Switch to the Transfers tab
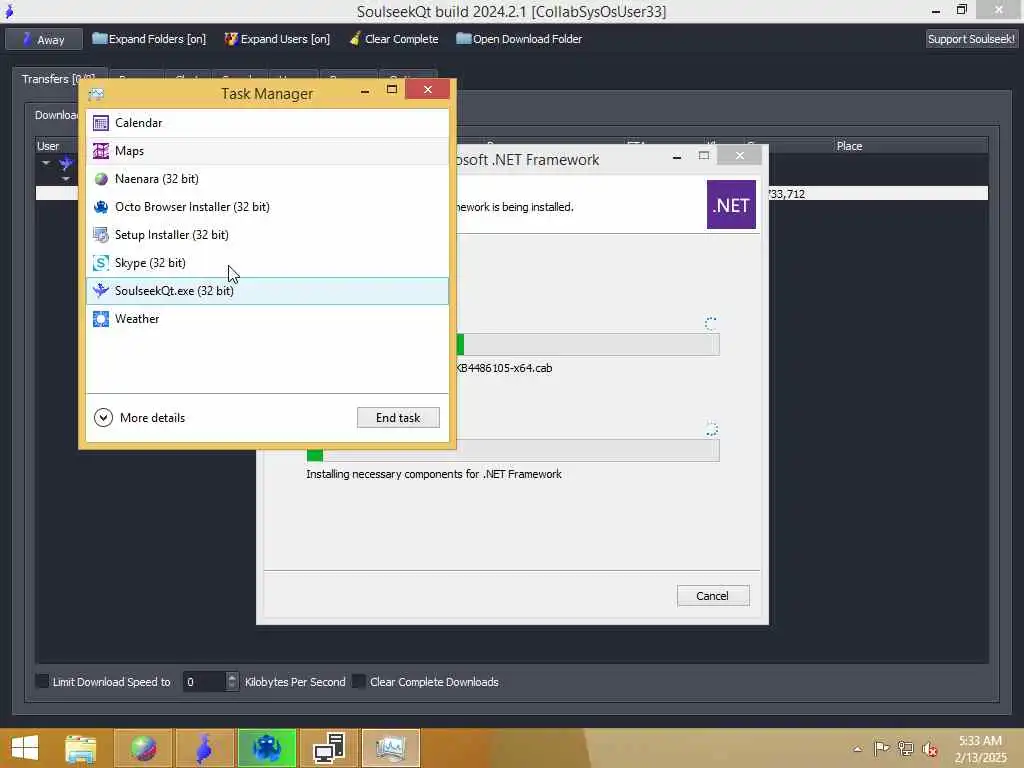 click(57, 79)
